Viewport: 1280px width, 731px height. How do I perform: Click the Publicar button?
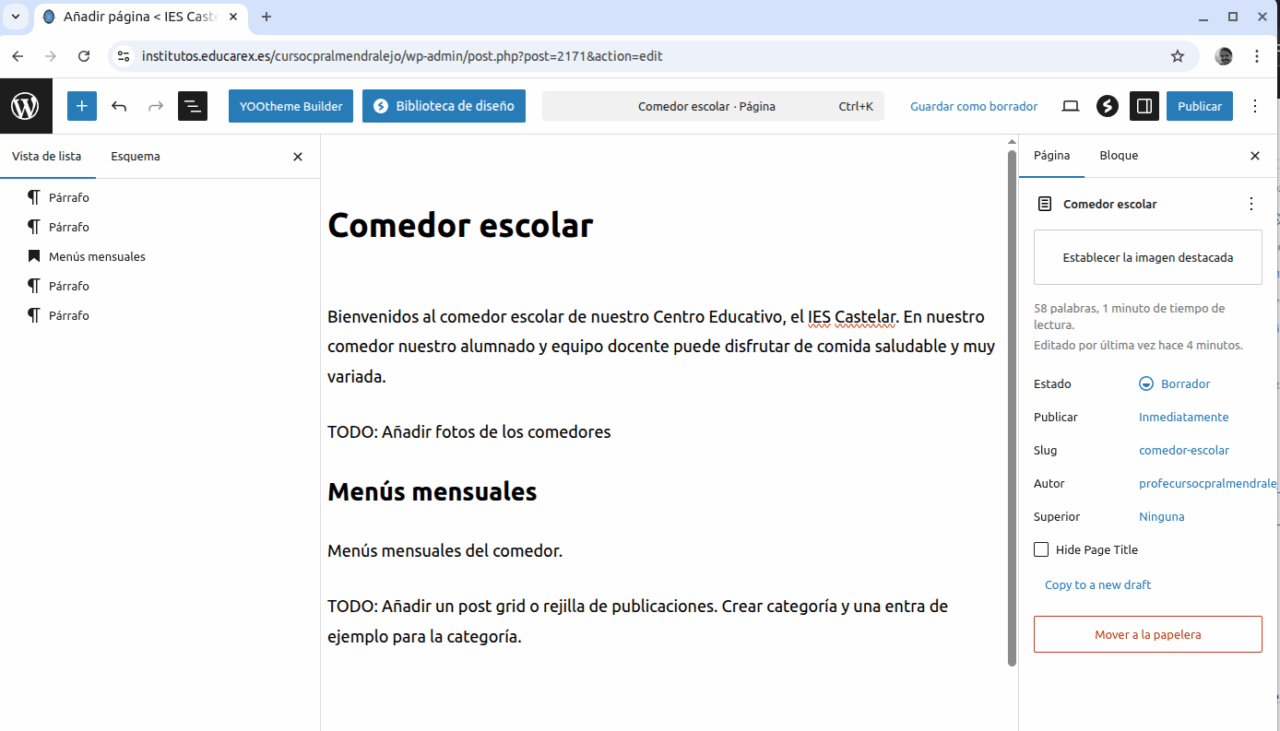(1199, 106)
